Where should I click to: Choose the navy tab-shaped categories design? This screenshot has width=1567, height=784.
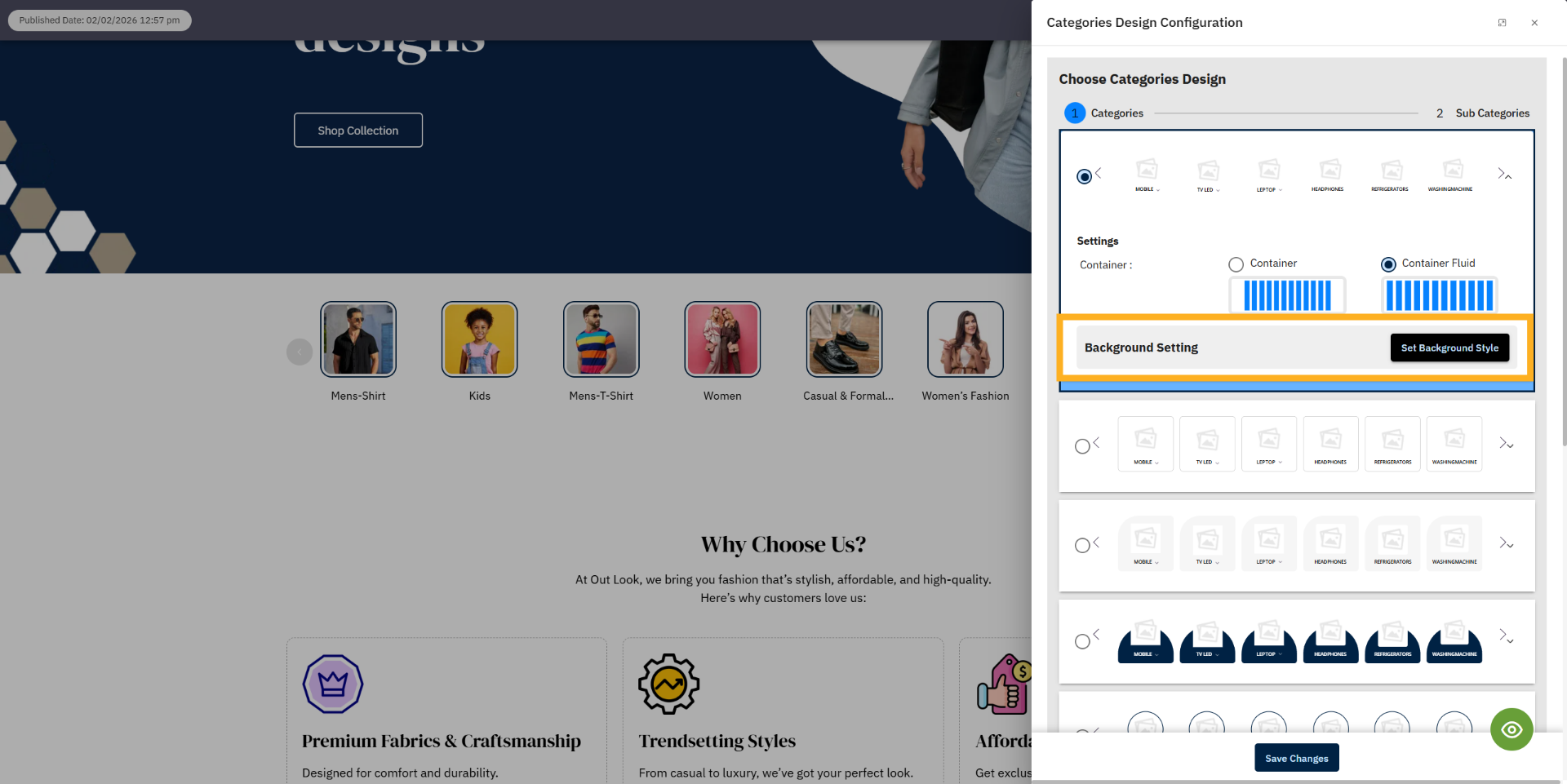[x=1082, y=641]
